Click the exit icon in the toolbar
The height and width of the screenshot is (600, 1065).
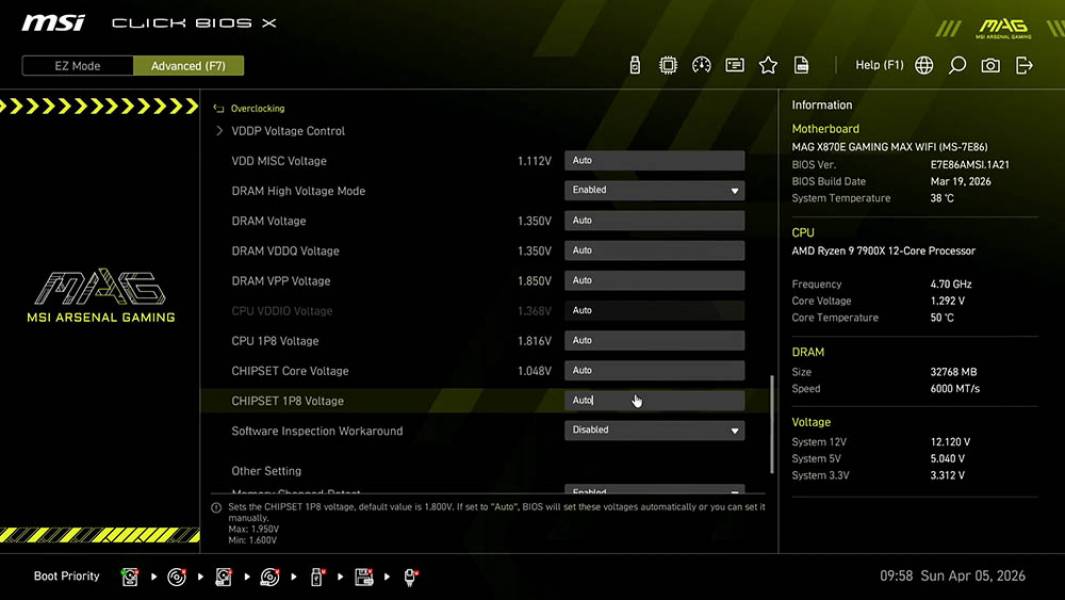(1023, 64)
